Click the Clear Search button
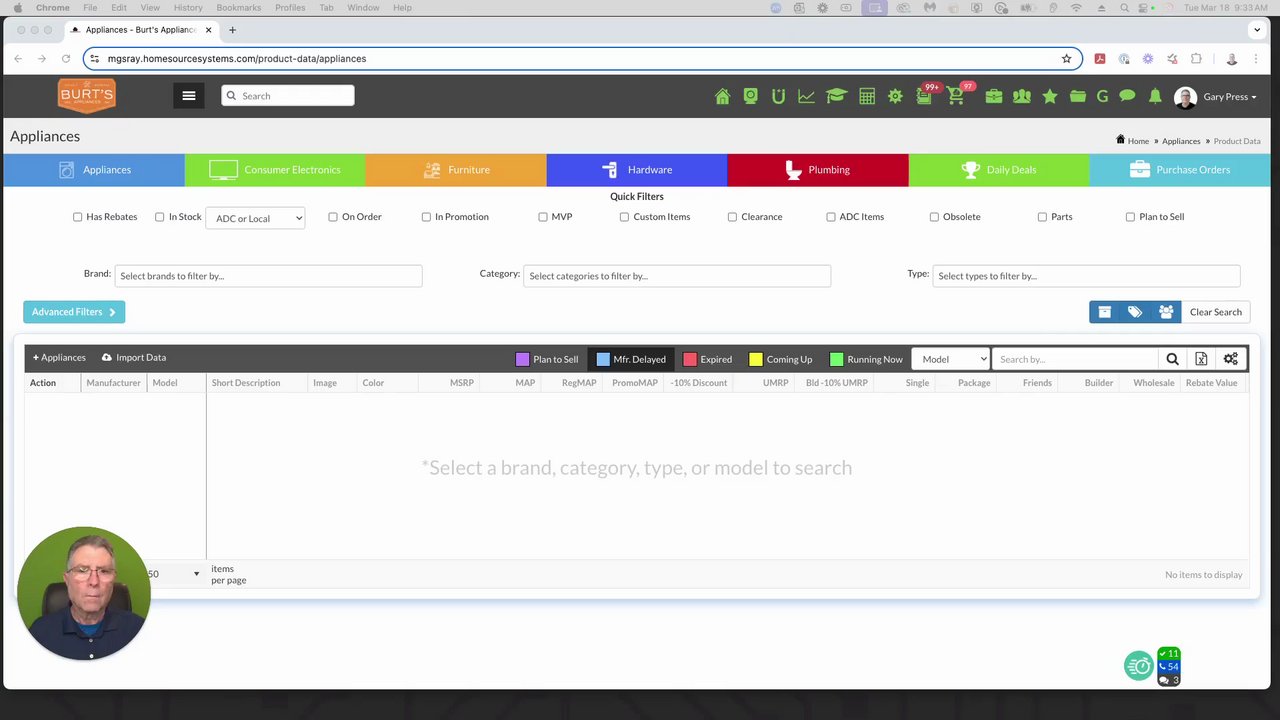1280x720 pixels. coord(1215,312)
